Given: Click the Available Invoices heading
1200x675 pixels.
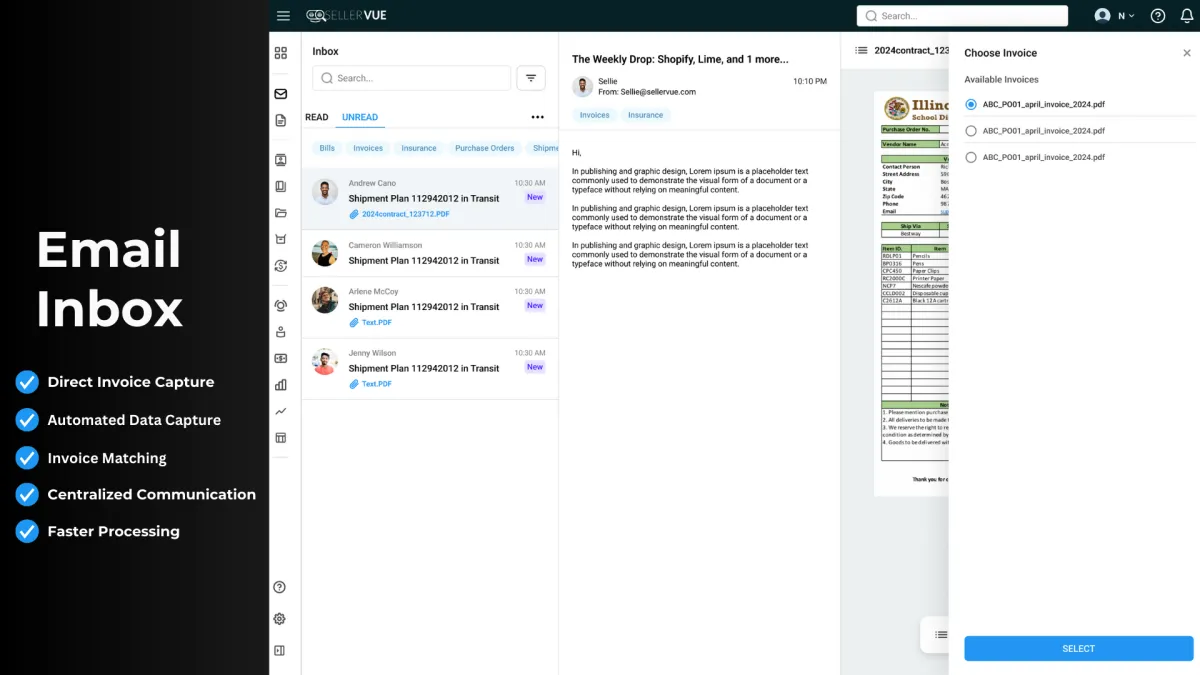Looking at the screenshot, I should [1001, 79].
